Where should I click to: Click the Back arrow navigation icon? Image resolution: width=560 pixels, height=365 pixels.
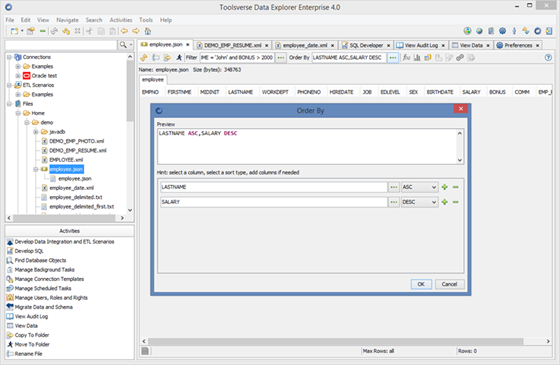124,31
